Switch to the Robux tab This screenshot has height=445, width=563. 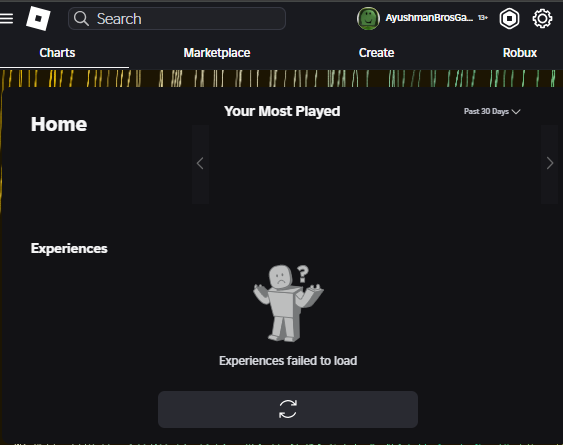(520, 53)
